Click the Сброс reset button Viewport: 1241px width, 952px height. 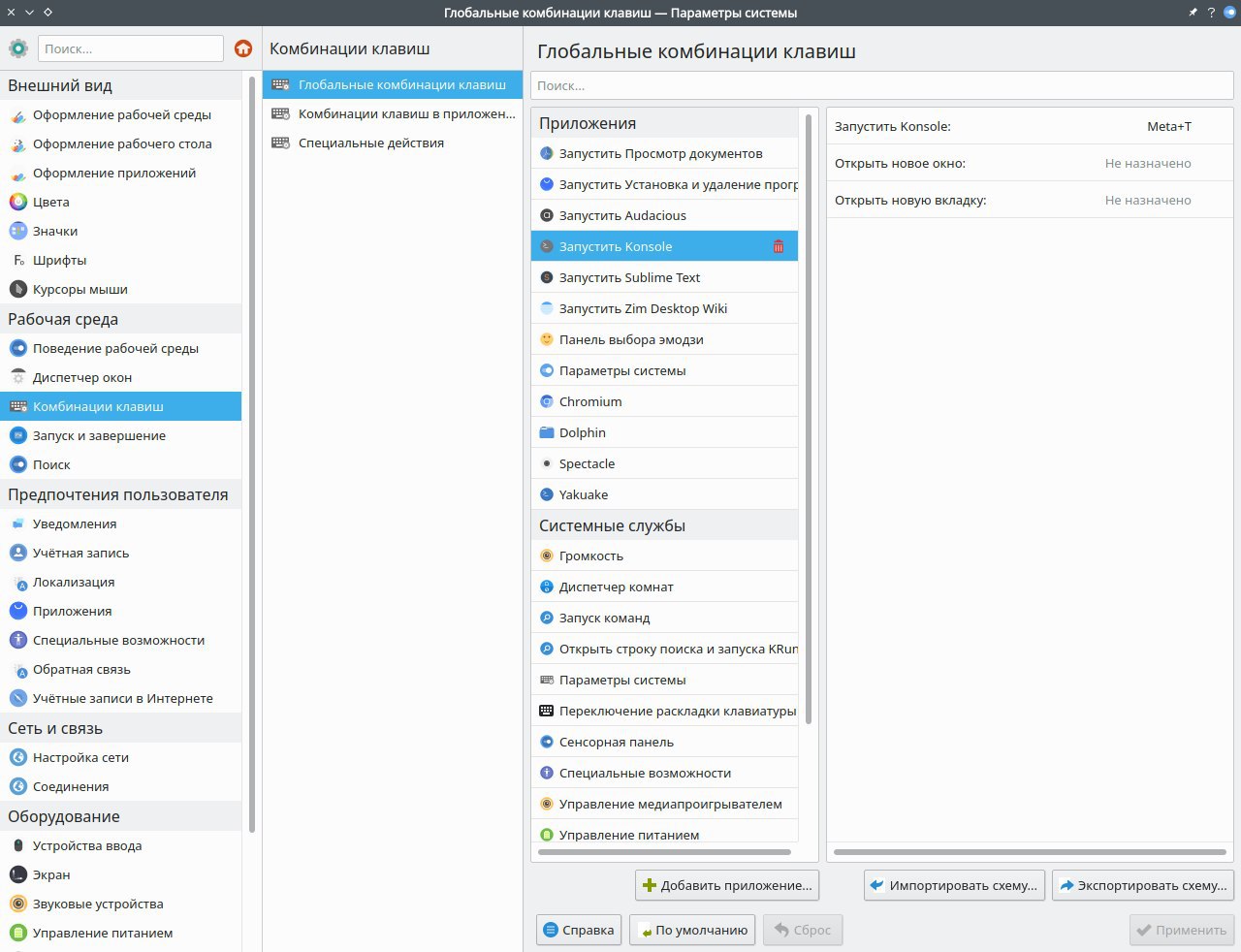[803, 930]
